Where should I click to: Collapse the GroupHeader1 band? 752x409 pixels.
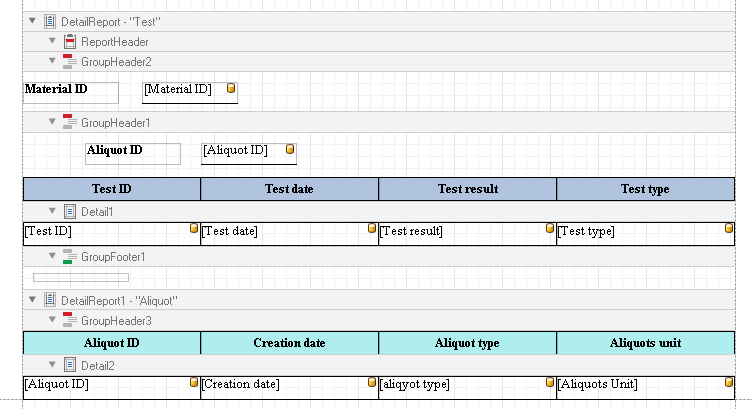coord(52,122)
